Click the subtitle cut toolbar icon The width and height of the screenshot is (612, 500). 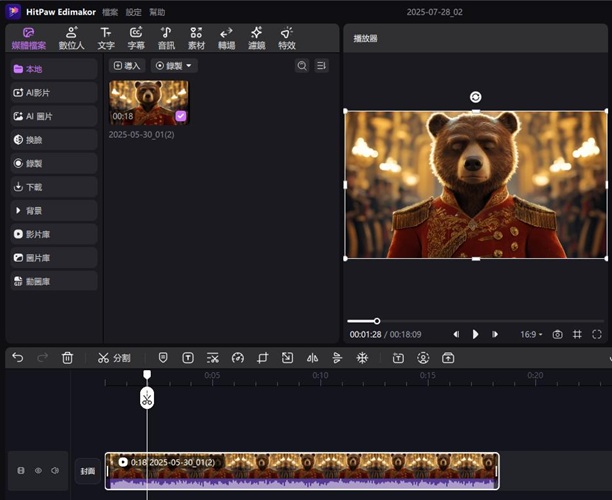coord(213,358)
